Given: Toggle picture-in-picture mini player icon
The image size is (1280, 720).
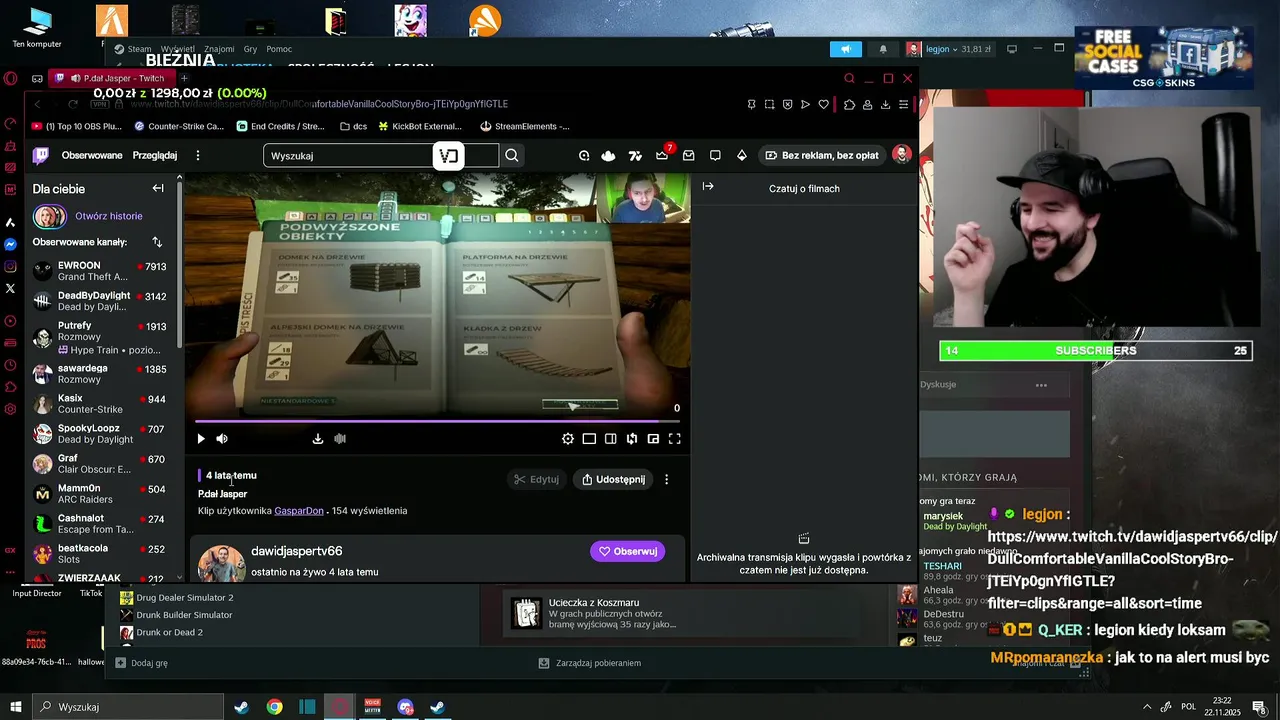Looking at the screenshot, I should (653, 438).
